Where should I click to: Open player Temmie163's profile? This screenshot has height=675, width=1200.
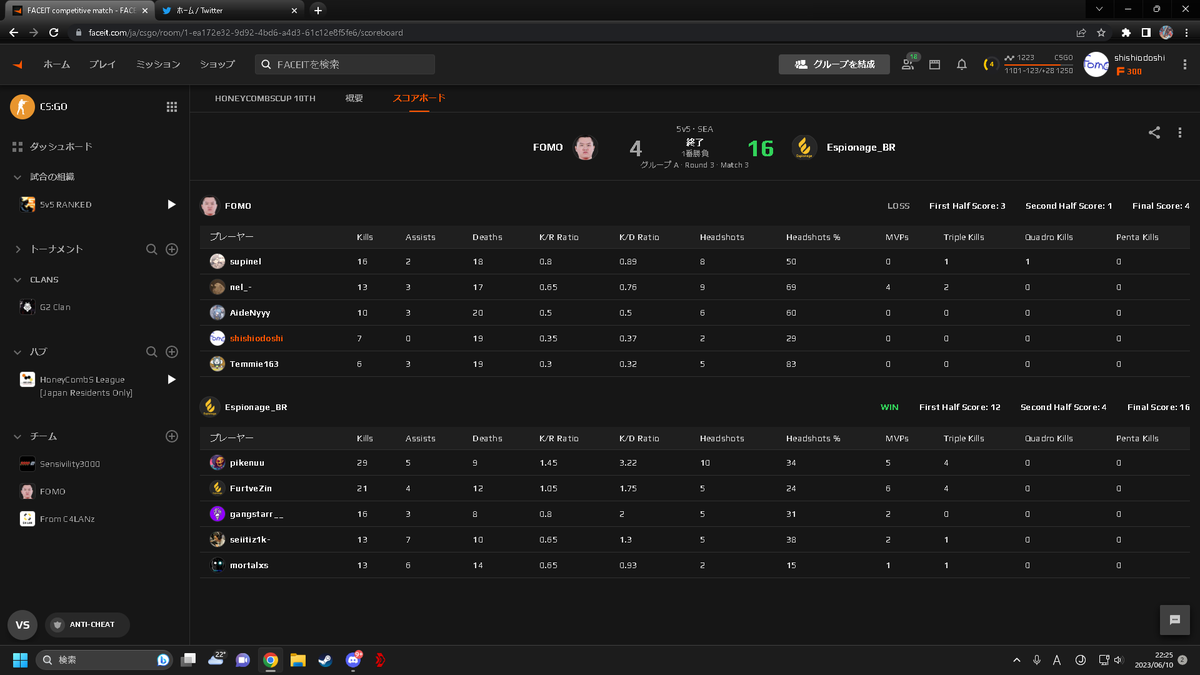(253, 364)
